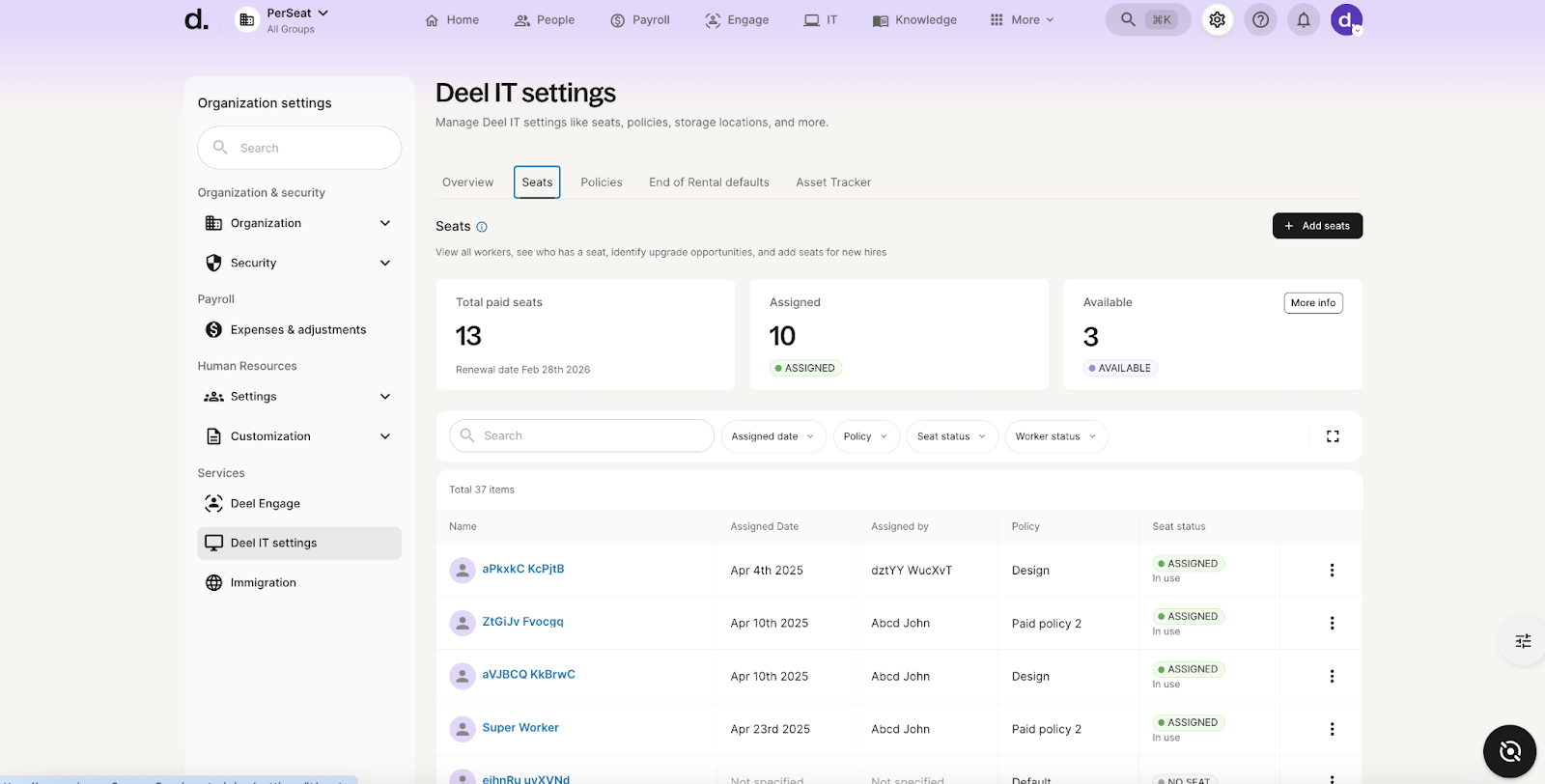
Task: Open the customize sliders side button
Action: pos(1523,641)
